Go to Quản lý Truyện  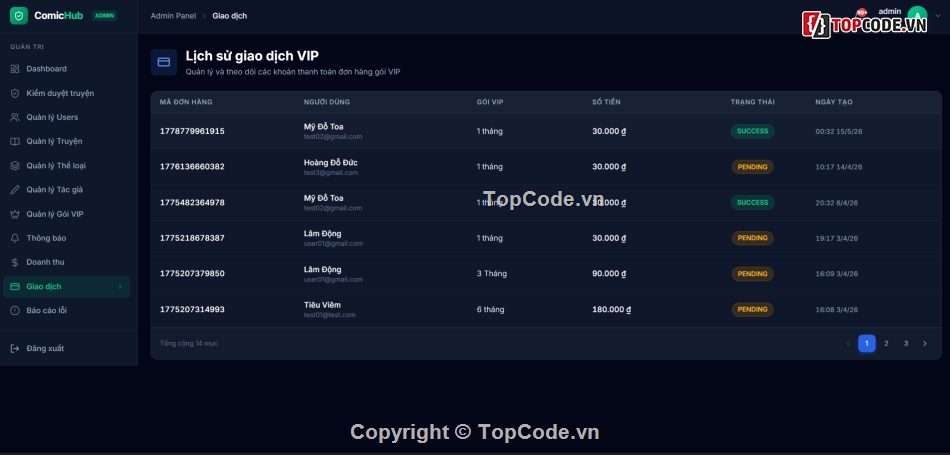(x=67, y=141)
